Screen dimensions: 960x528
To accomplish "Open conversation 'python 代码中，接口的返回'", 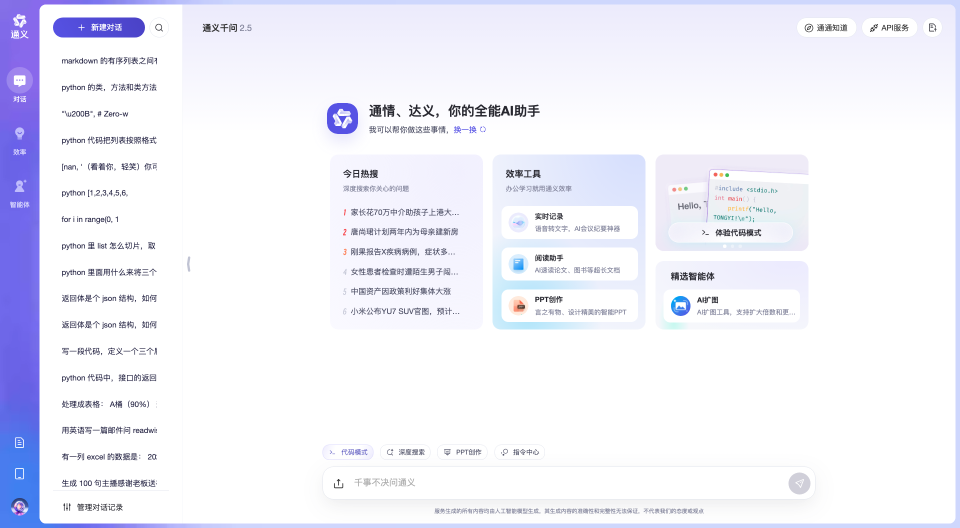I will coord(109,377).
